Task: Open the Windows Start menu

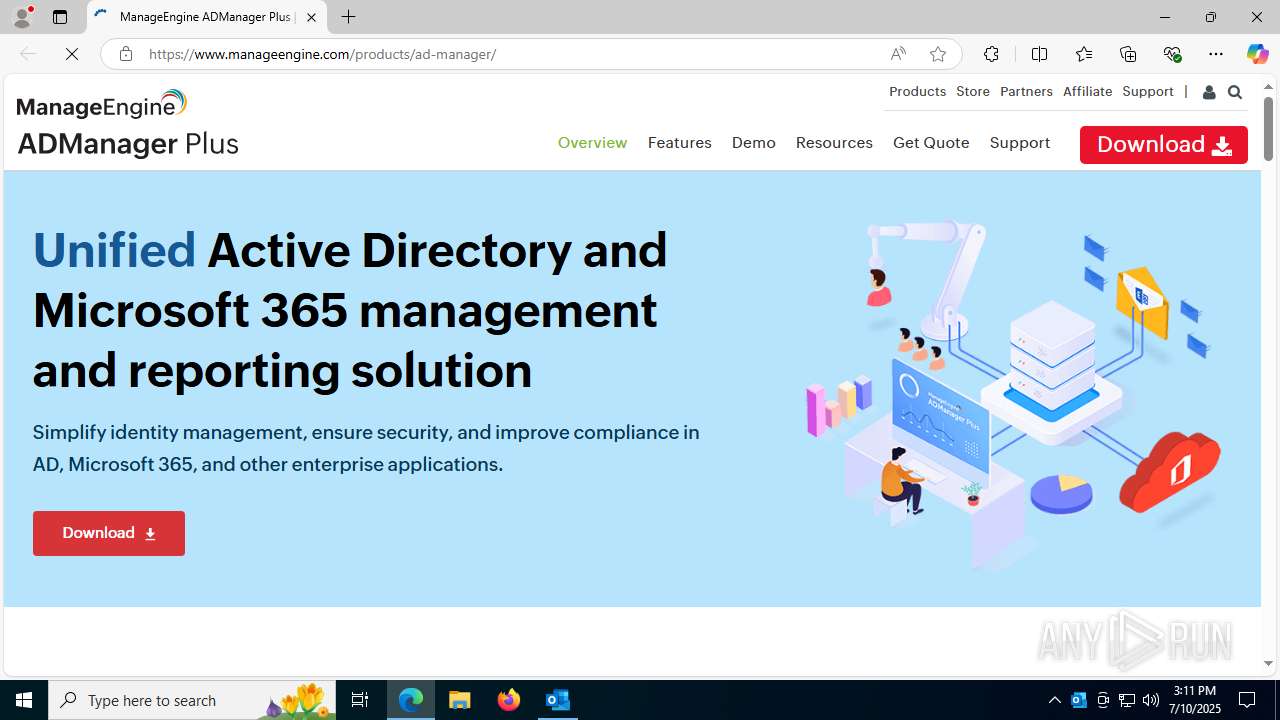Action: coord(24,700)
